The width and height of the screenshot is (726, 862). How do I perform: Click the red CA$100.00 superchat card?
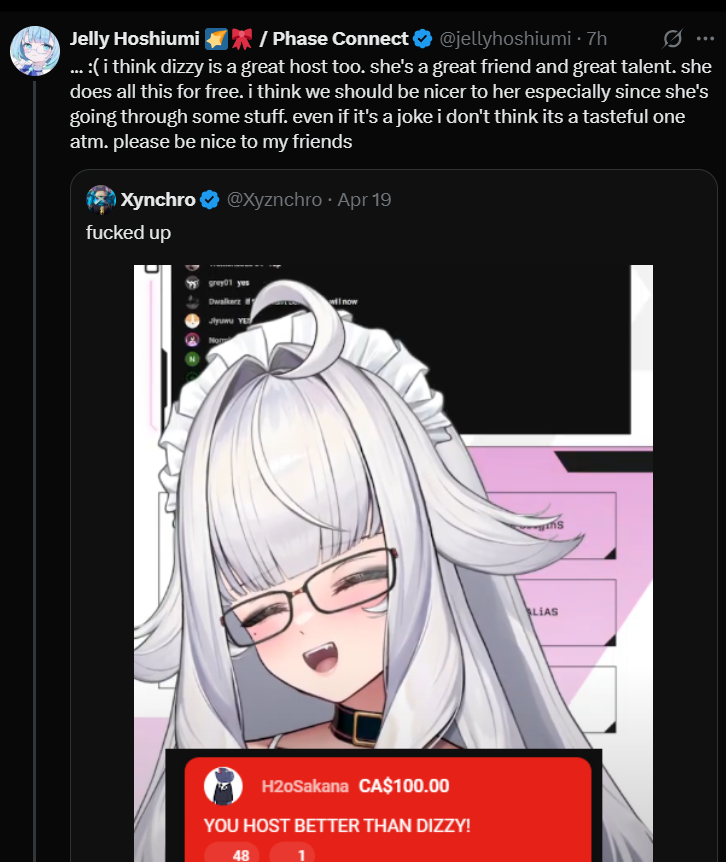coord(388,809)
